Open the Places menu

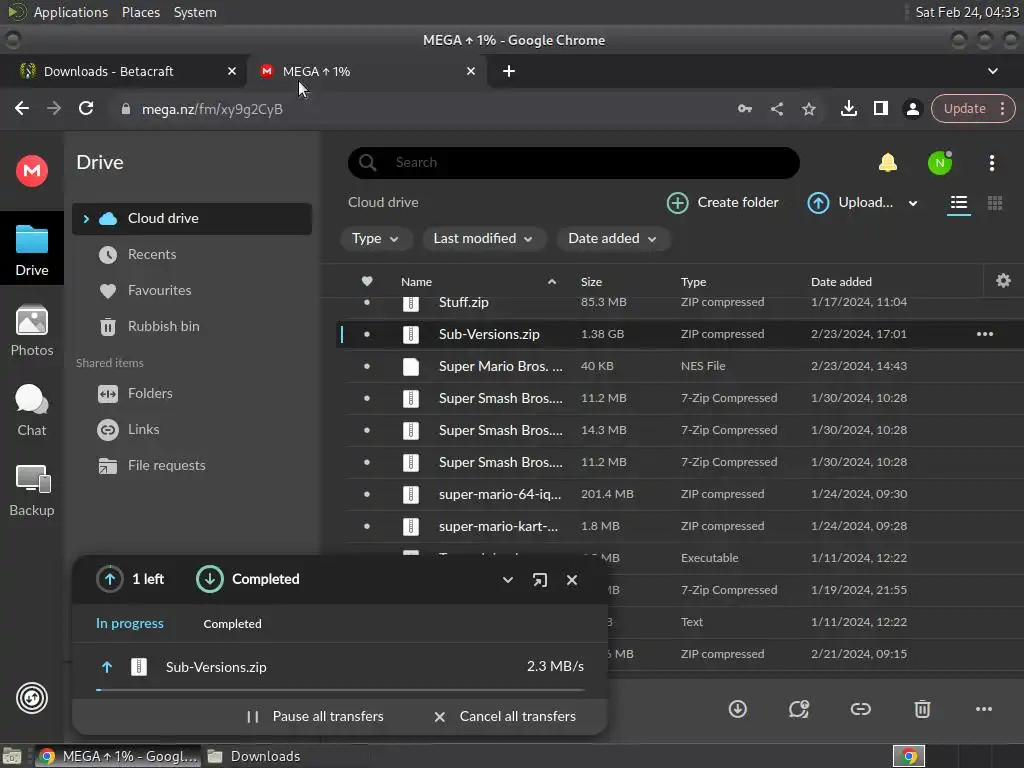coord(140,12)
